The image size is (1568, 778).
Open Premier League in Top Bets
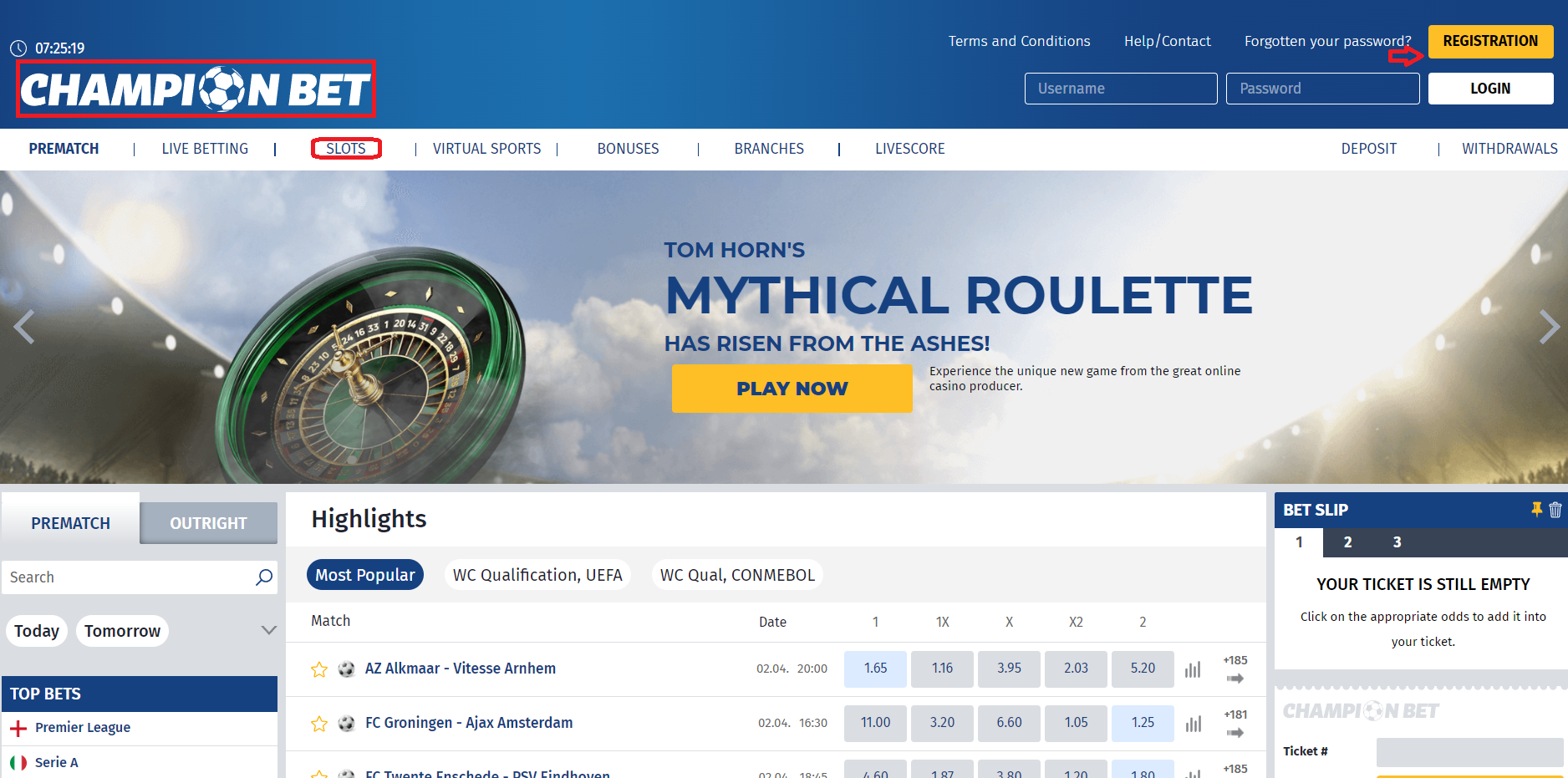83,728
